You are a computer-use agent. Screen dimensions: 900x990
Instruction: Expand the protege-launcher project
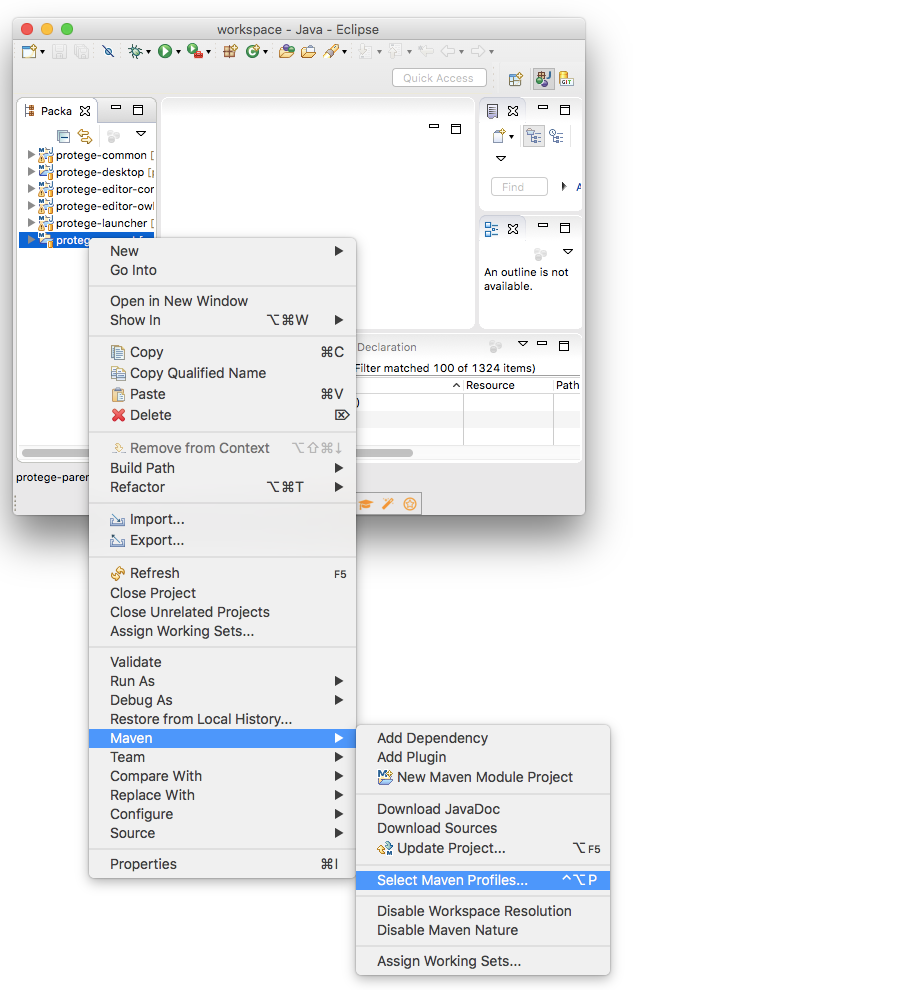tap(31, 222)
